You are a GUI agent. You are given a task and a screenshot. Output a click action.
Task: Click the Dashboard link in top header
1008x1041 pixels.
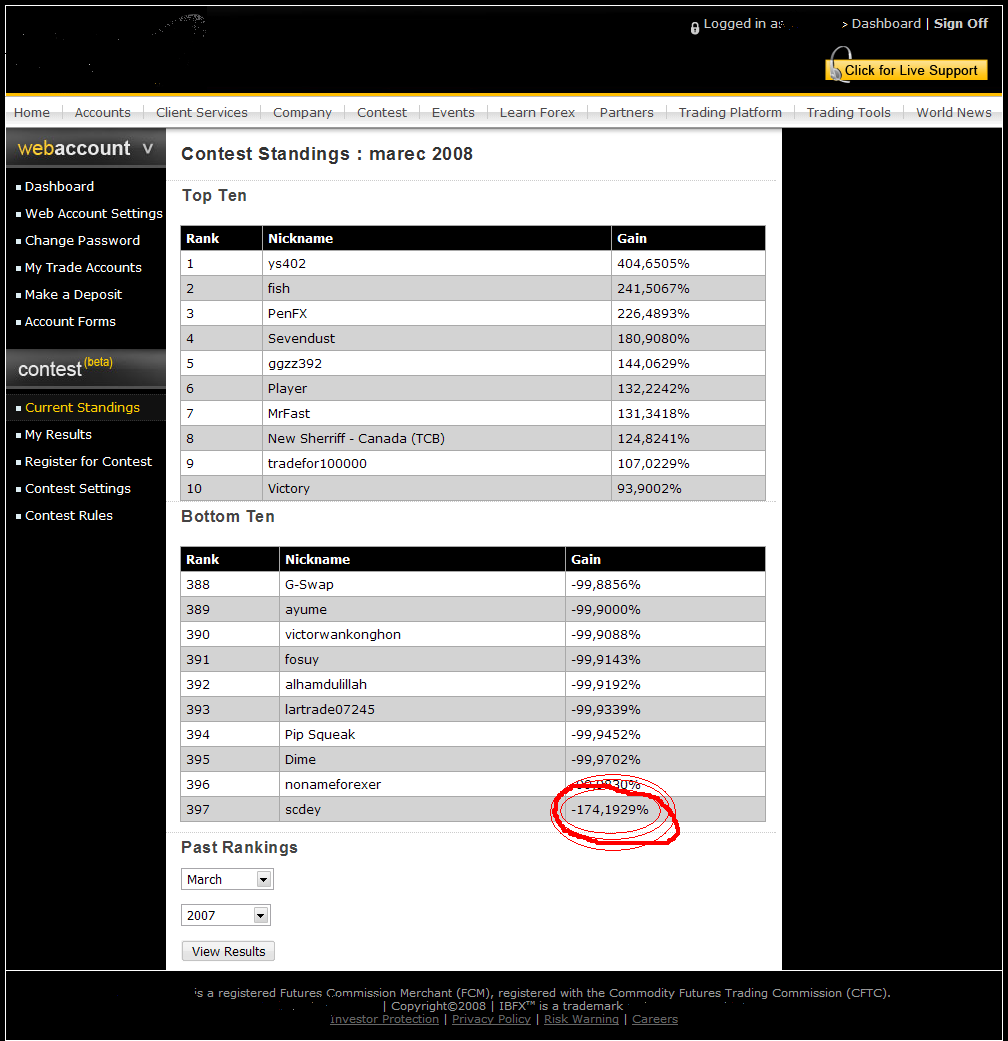pyautogui.click(x=886, y=24)
